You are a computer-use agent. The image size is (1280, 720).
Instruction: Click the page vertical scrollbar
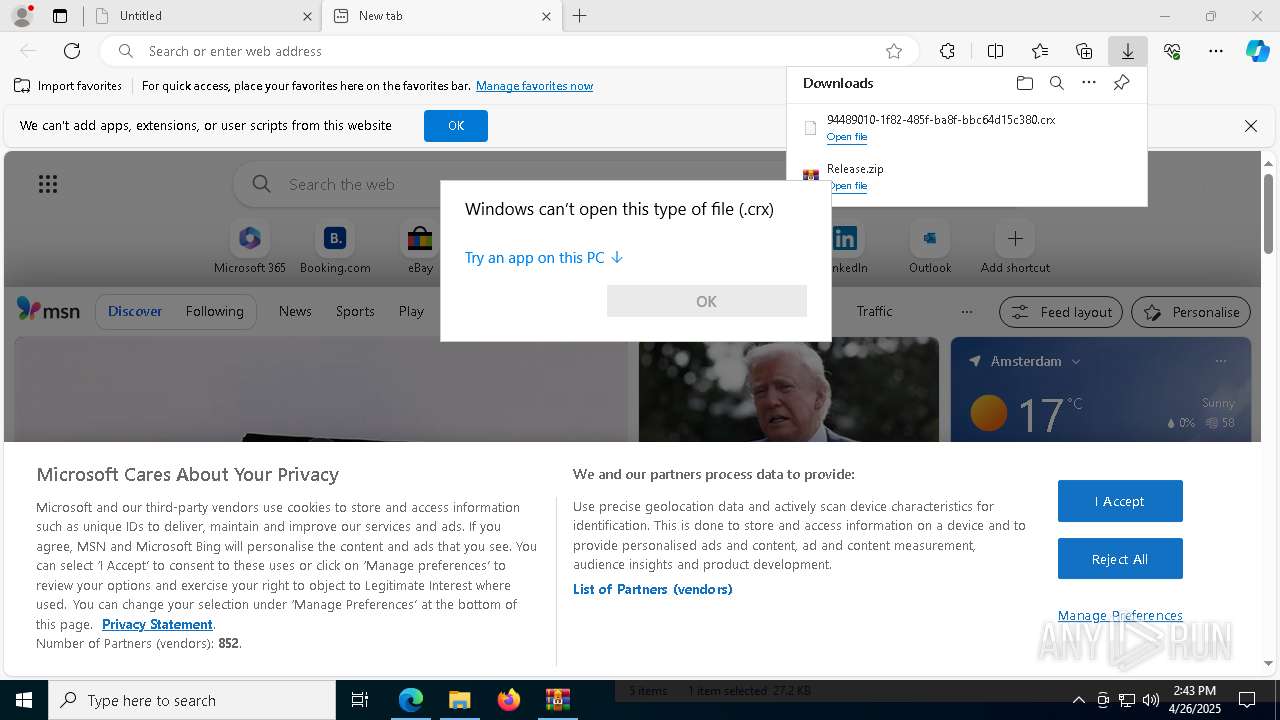pos(1269,214)
